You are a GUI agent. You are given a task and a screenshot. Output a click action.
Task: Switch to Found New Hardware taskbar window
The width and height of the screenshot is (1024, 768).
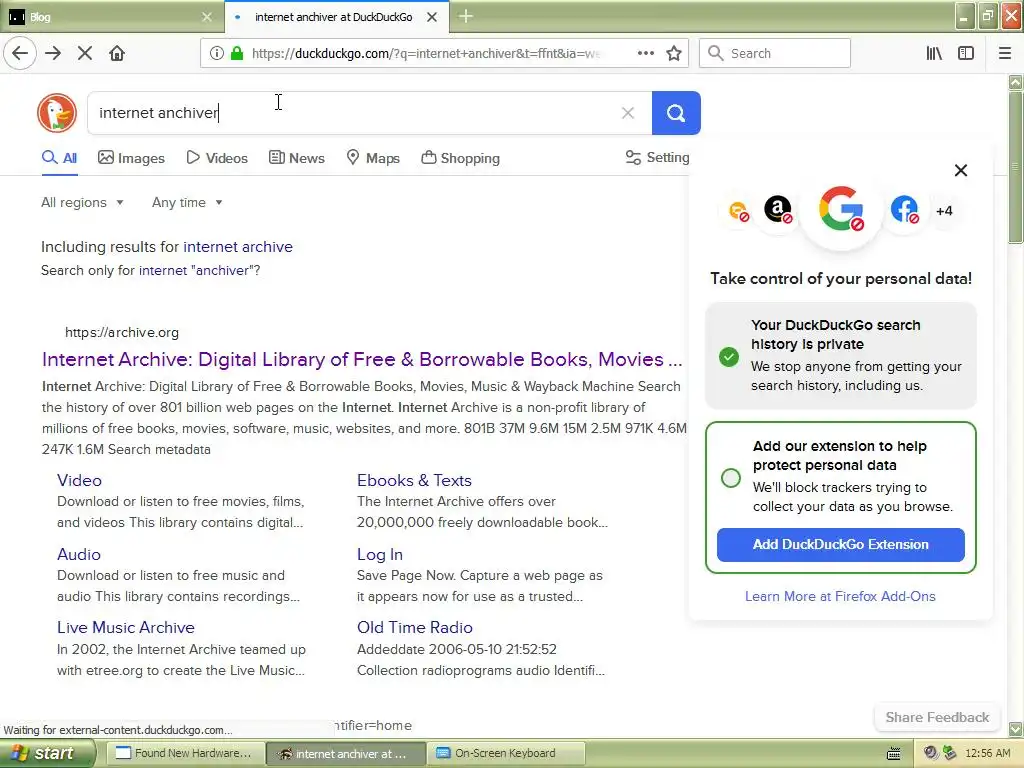(184, 753)
